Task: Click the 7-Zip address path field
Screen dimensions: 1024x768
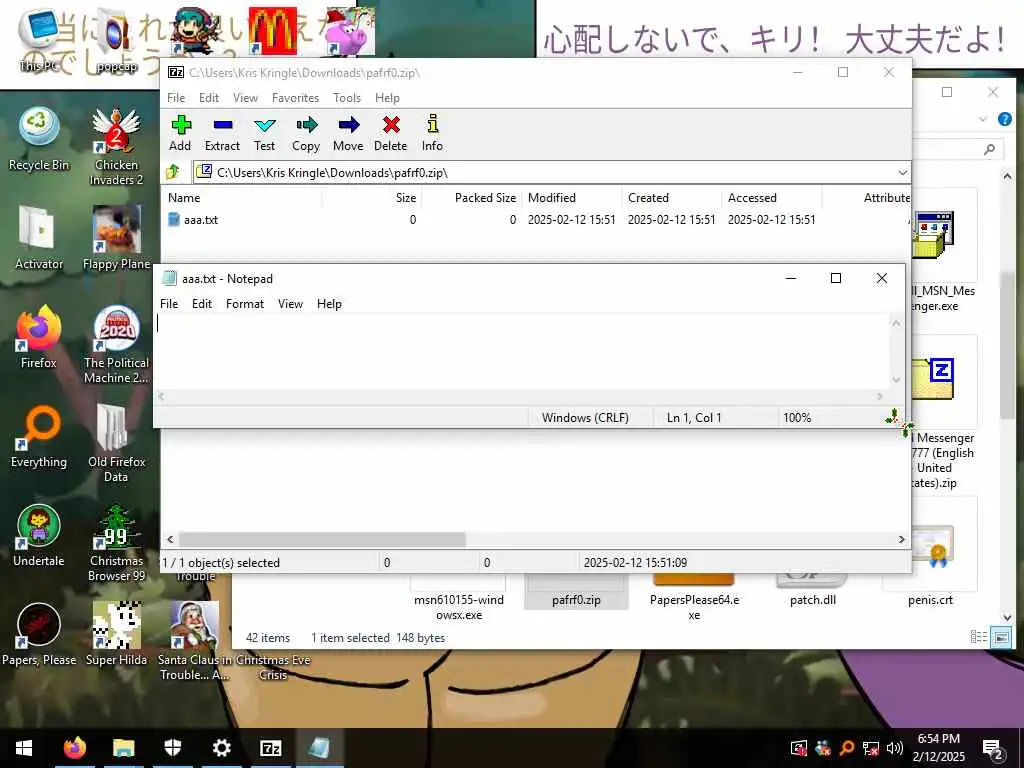Action: pos(551,172)
